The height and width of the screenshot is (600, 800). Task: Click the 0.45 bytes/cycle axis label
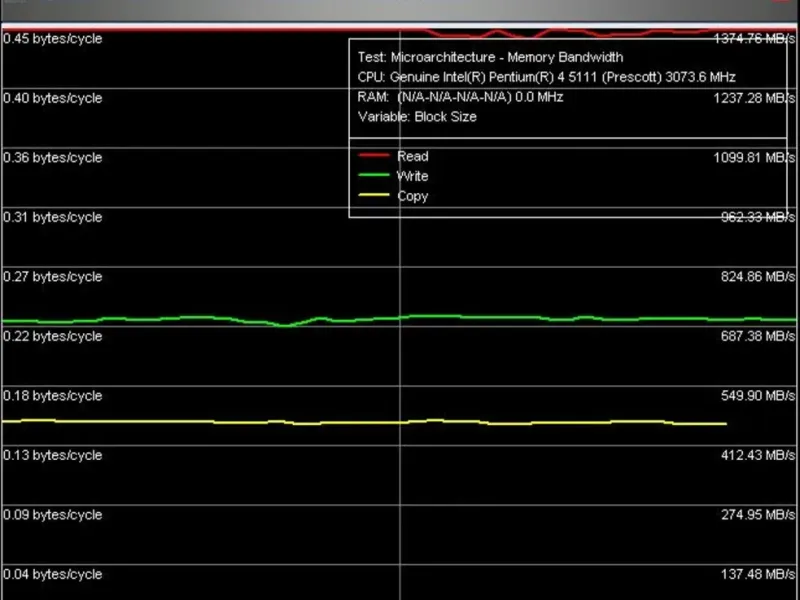point(53,39)
